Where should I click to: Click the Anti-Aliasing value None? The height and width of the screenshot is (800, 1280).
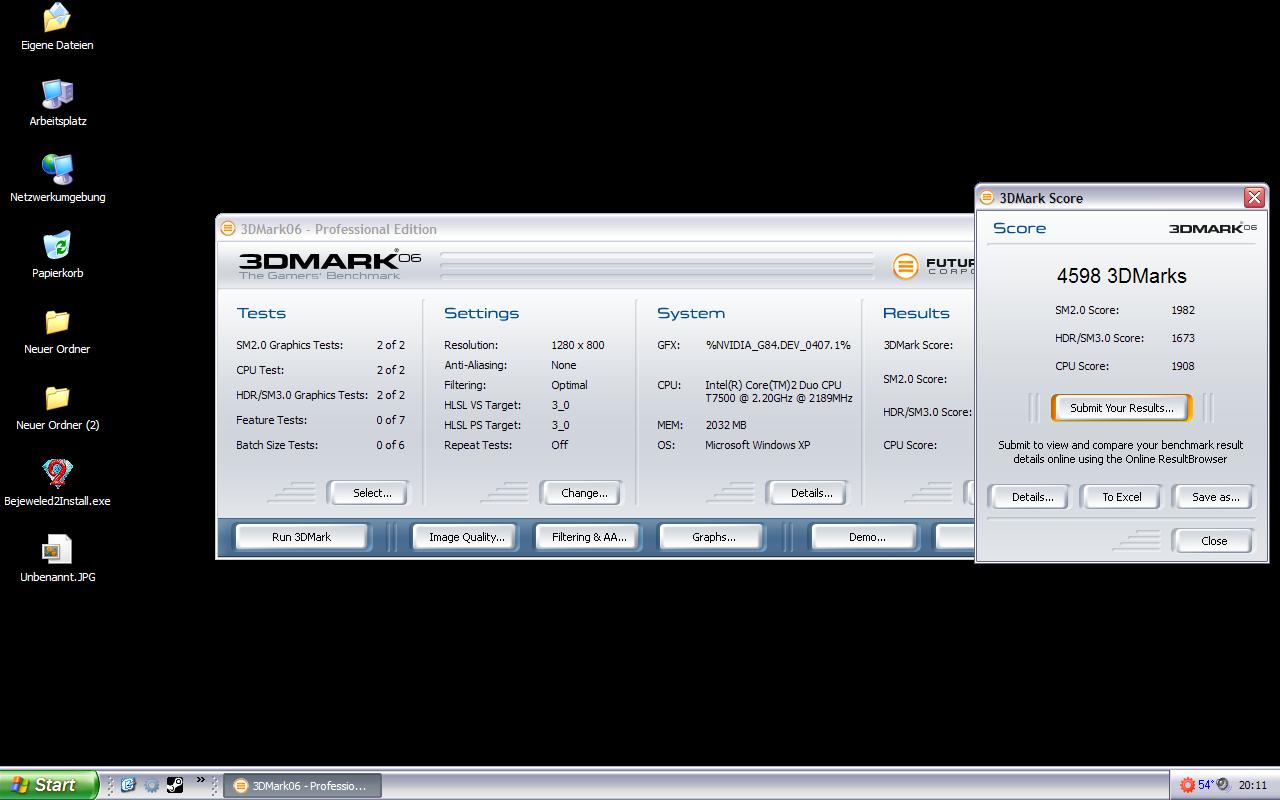tap(563, 365)
